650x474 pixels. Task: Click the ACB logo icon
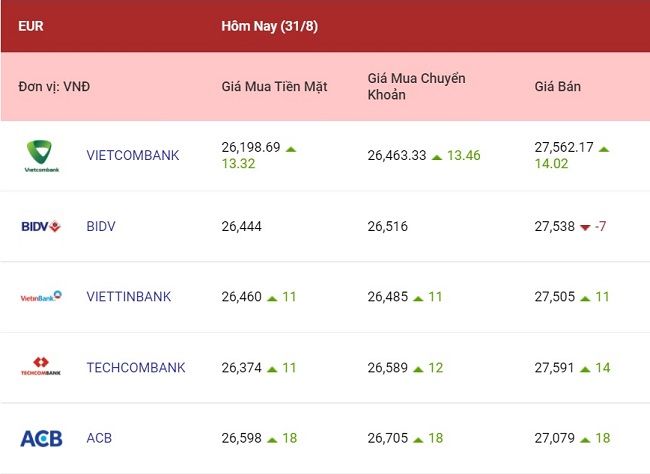pos(41,438)
